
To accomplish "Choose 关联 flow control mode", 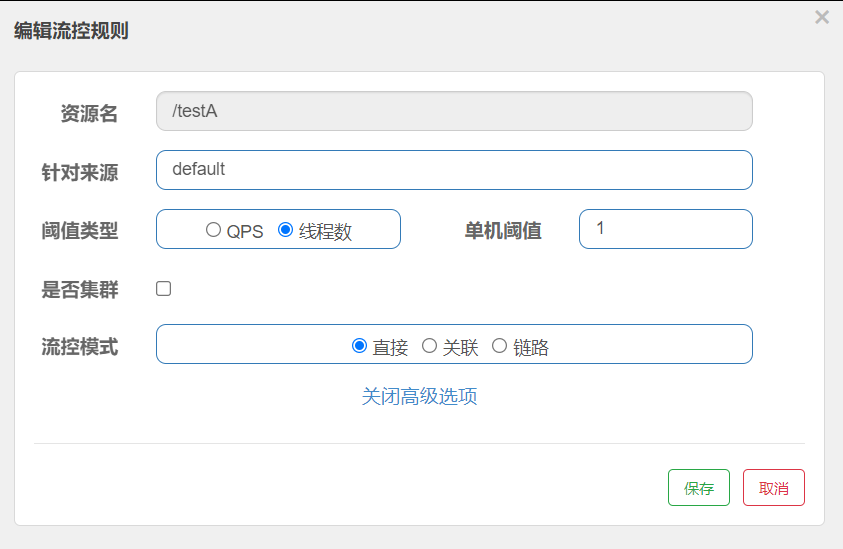I will pos(429,346).
